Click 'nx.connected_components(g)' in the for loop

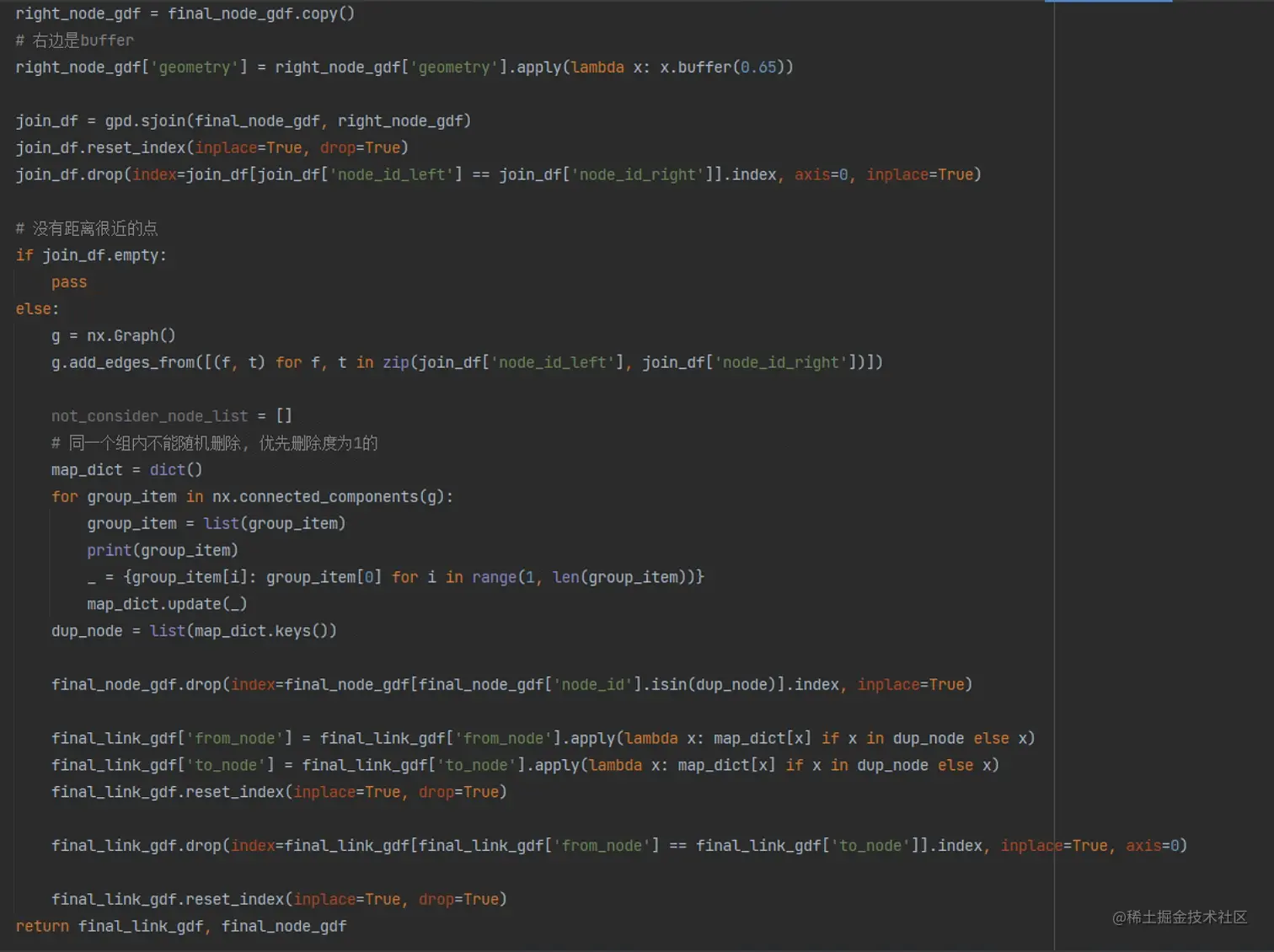(x=329, y=497)
